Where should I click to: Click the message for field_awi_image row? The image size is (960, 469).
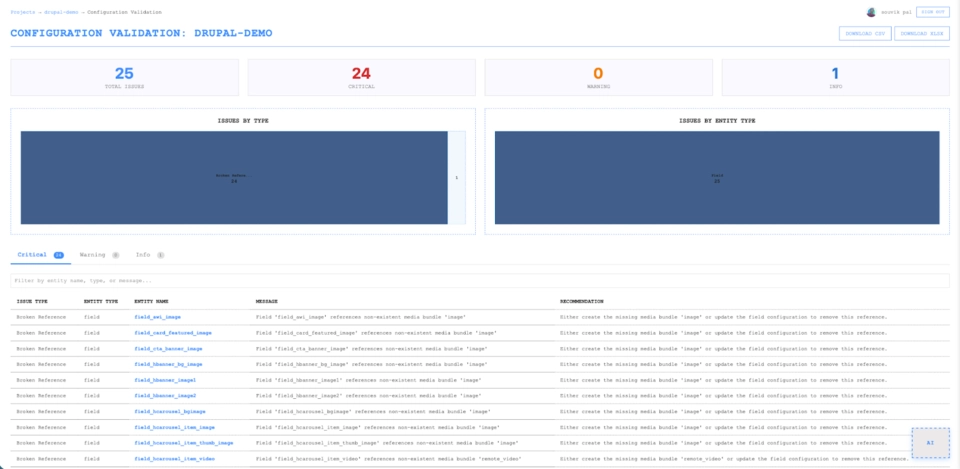coord(361,317)
